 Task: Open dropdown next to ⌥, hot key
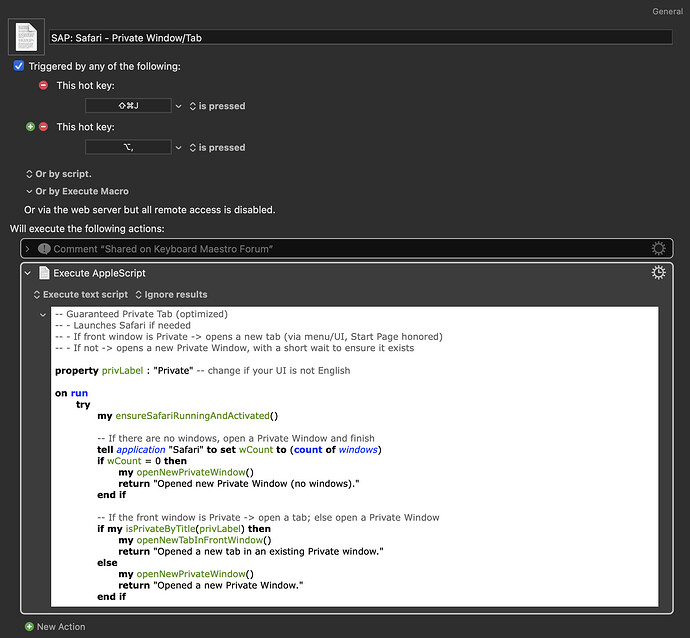click(x=178, y=147)
